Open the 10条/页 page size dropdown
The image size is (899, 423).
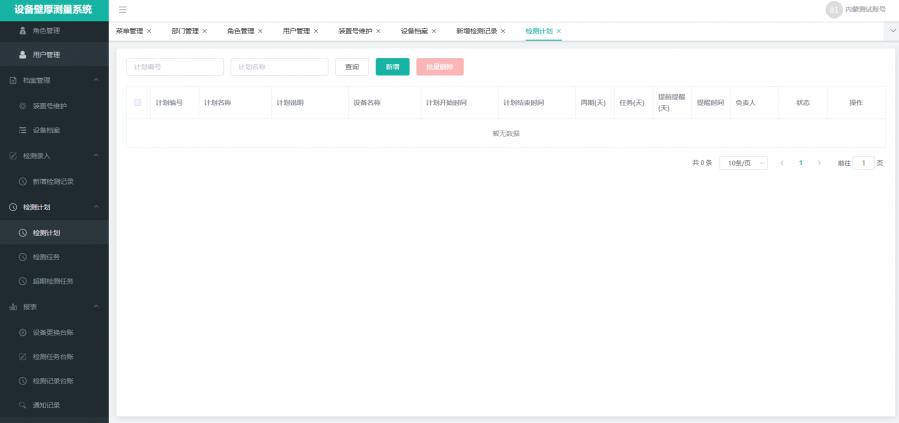coord(746,162)
